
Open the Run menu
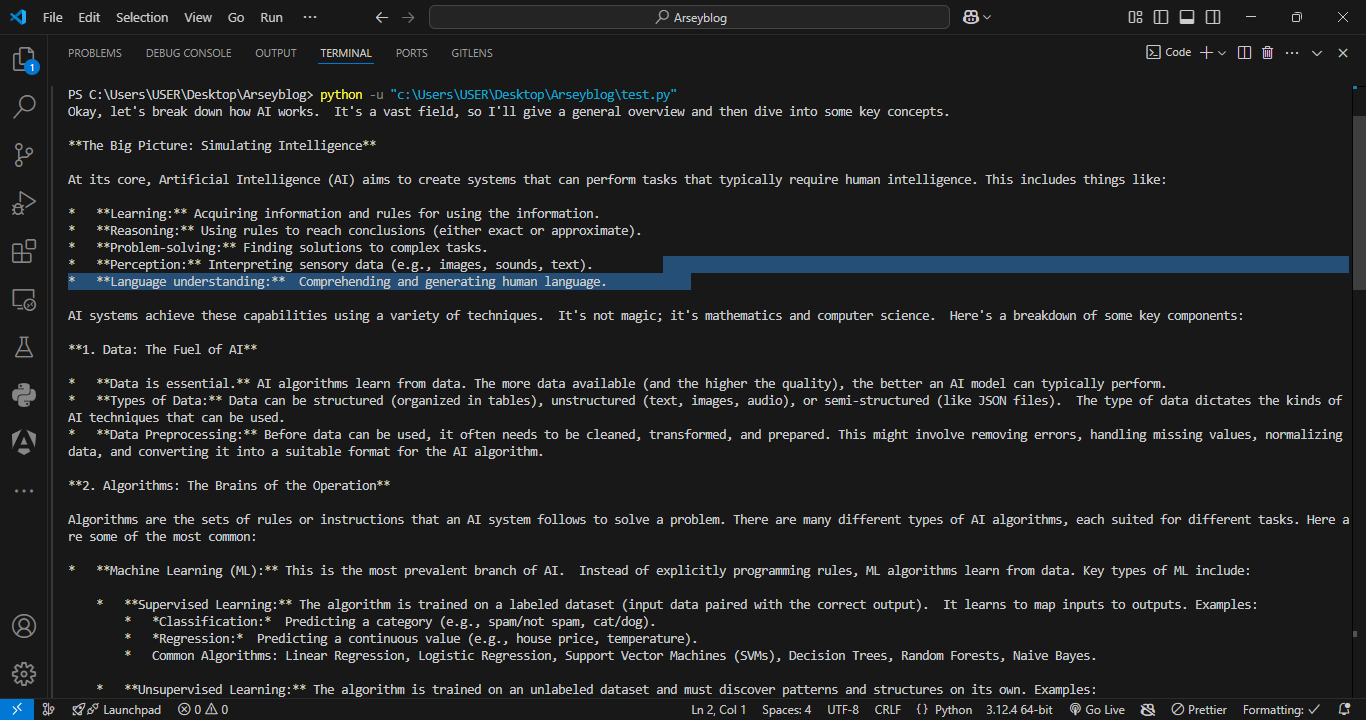[271, 17]
